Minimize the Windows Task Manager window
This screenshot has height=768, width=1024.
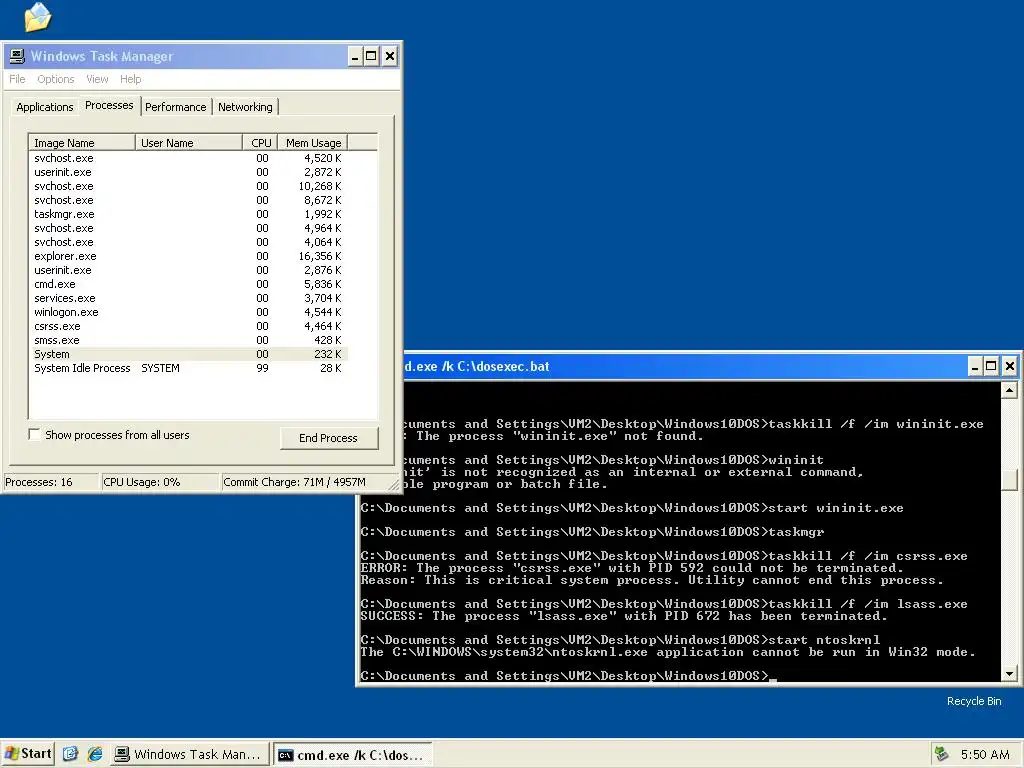click(355, 56)
